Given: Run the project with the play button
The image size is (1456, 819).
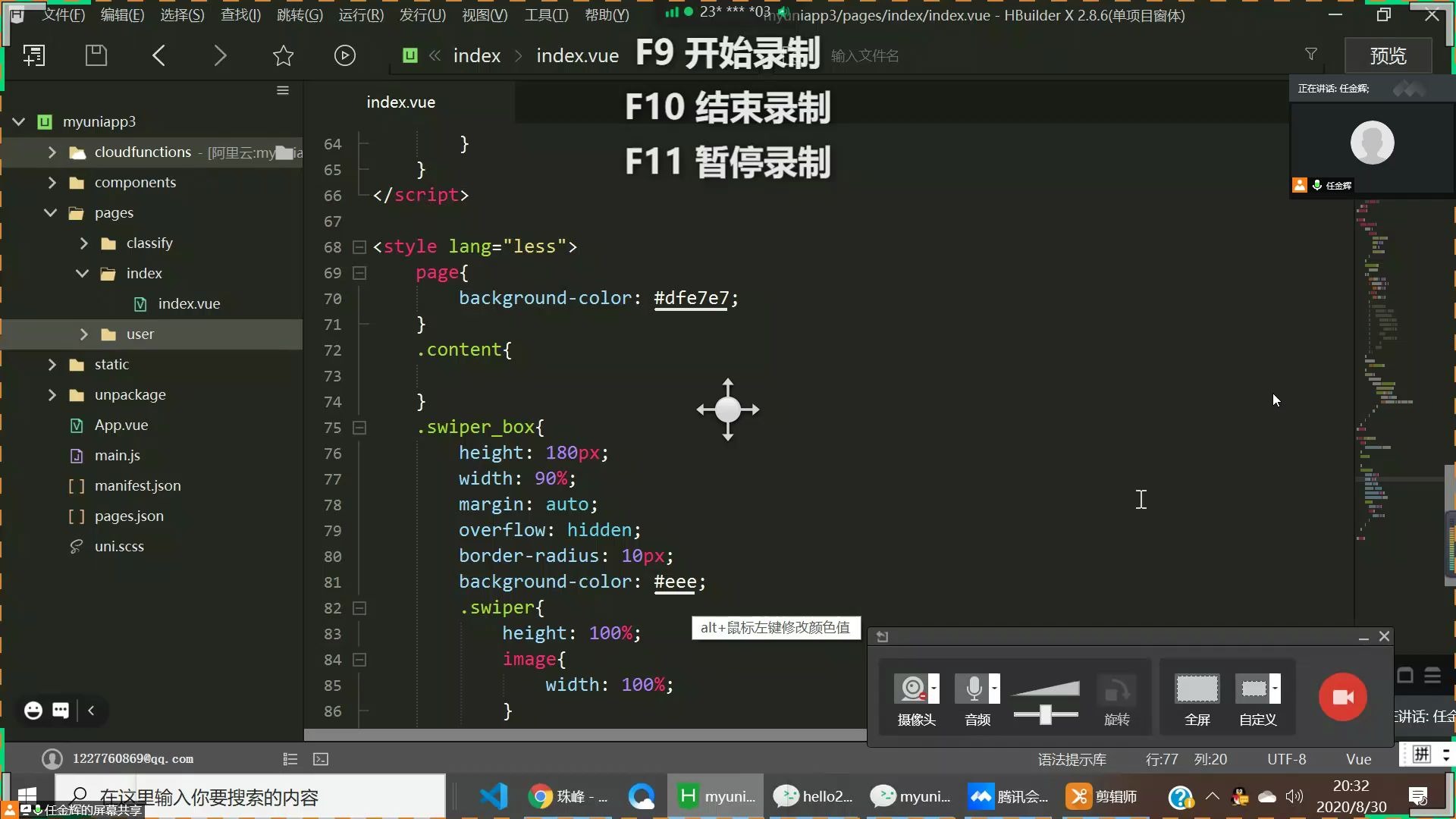Looking at the screenshot, I should point(345,55).
